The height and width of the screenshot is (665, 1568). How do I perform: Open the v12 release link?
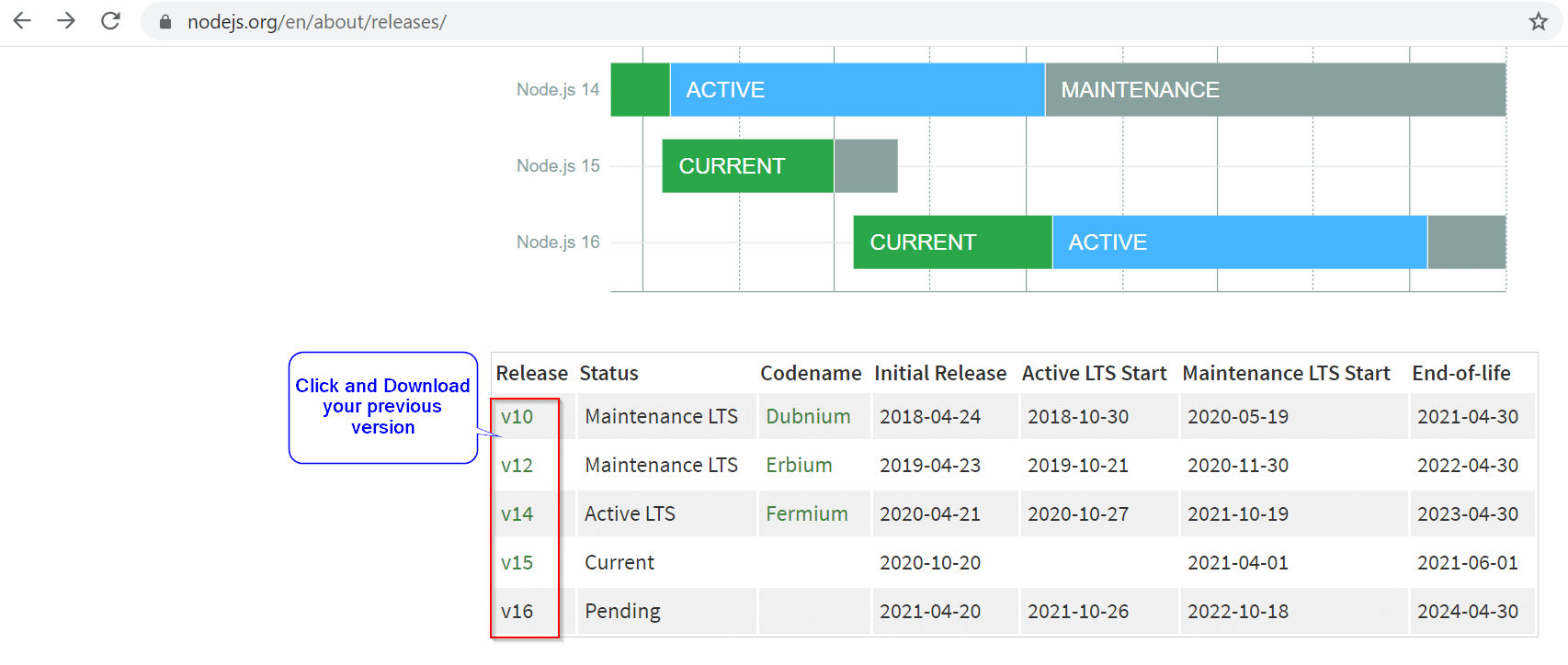517,466
